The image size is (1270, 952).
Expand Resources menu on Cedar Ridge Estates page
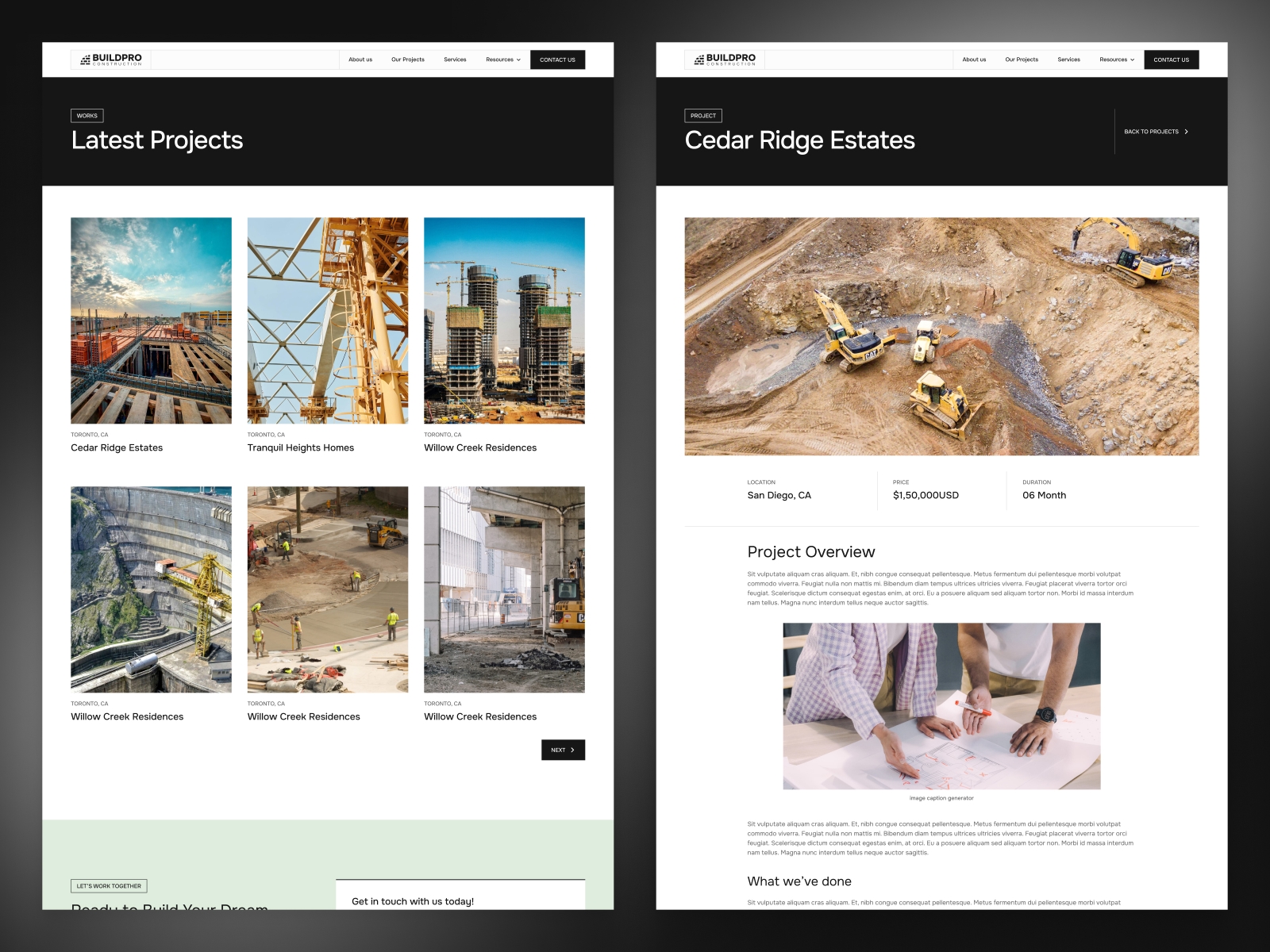tap(1114, 59)
